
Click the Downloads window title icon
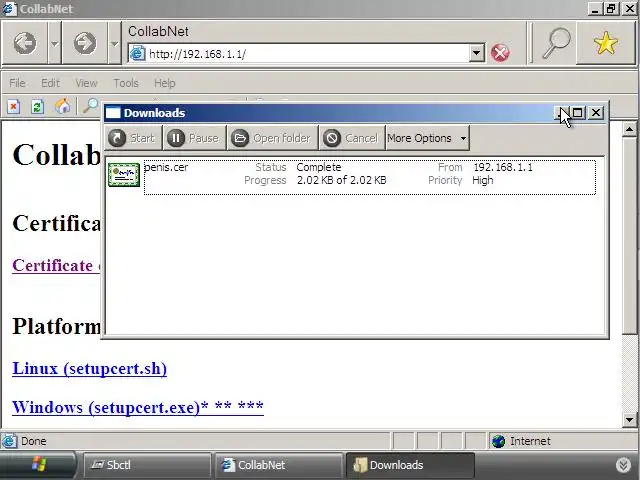tap(113, 113)
